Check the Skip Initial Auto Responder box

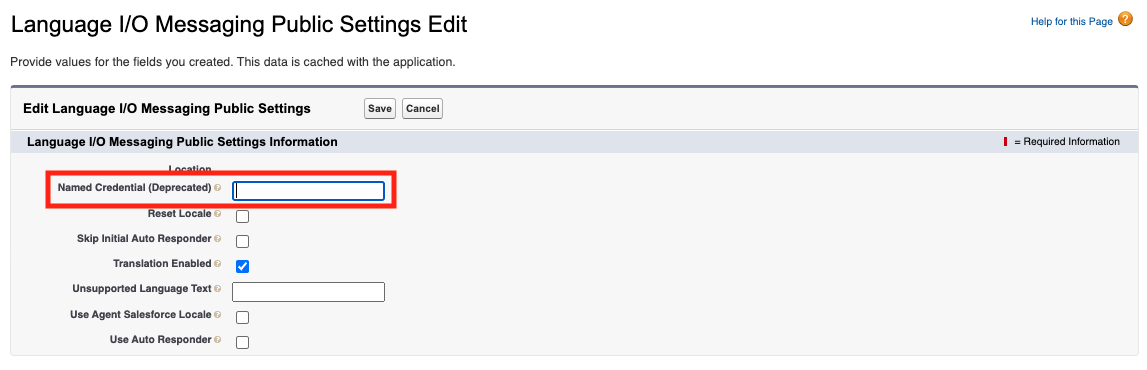tap(242, 241)
